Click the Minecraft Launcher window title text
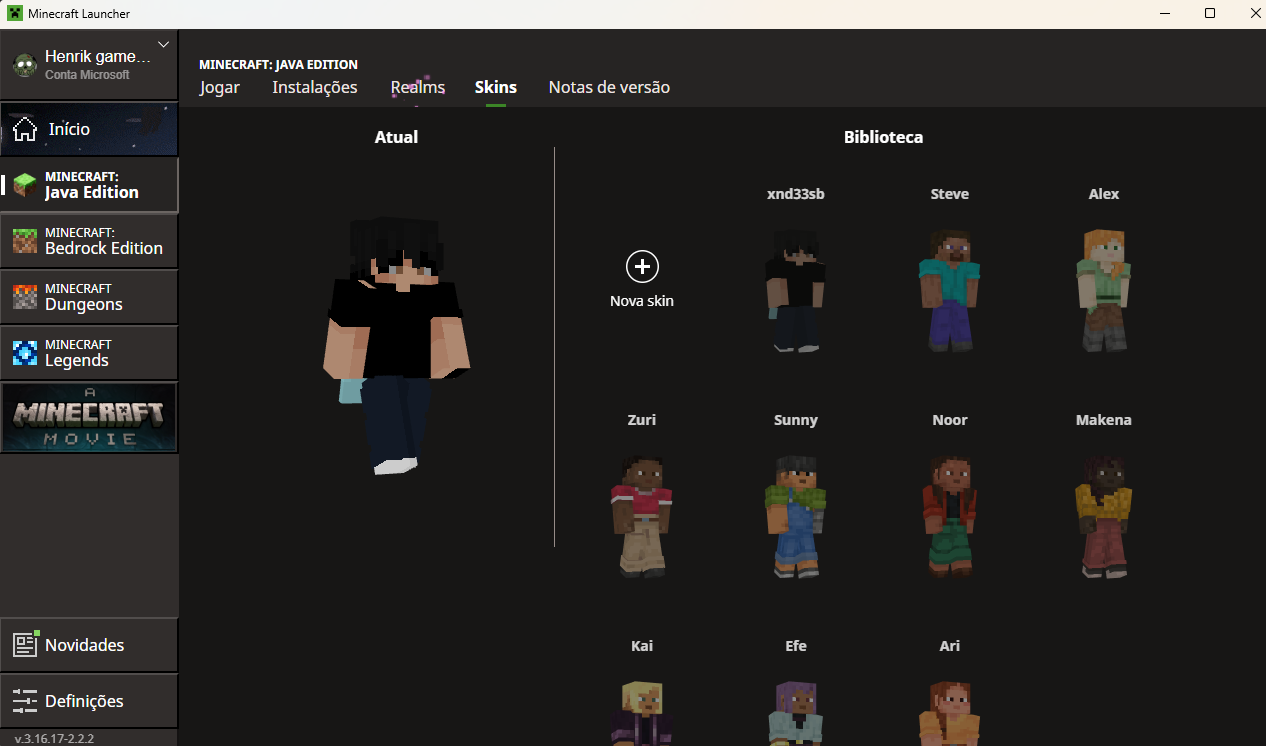 79,14
